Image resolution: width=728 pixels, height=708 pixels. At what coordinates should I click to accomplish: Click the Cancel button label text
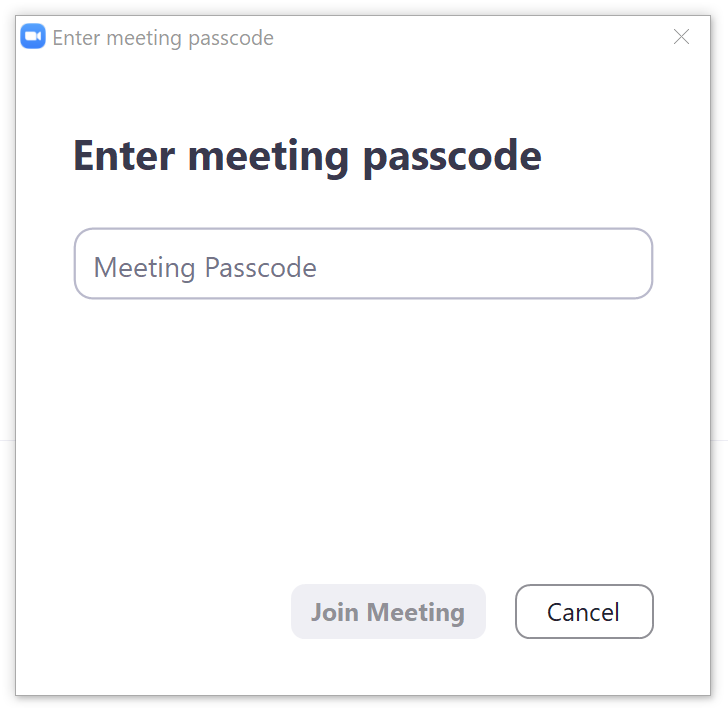[583, 612]
